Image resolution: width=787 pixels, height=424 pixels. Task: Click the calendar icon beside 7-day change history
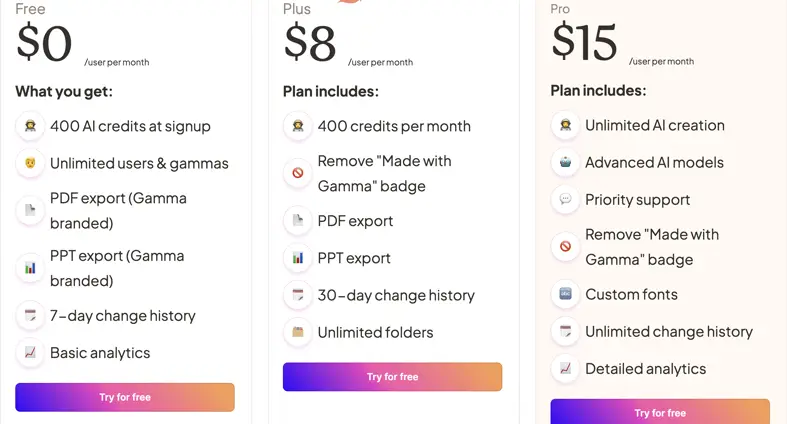click(30, 316)
